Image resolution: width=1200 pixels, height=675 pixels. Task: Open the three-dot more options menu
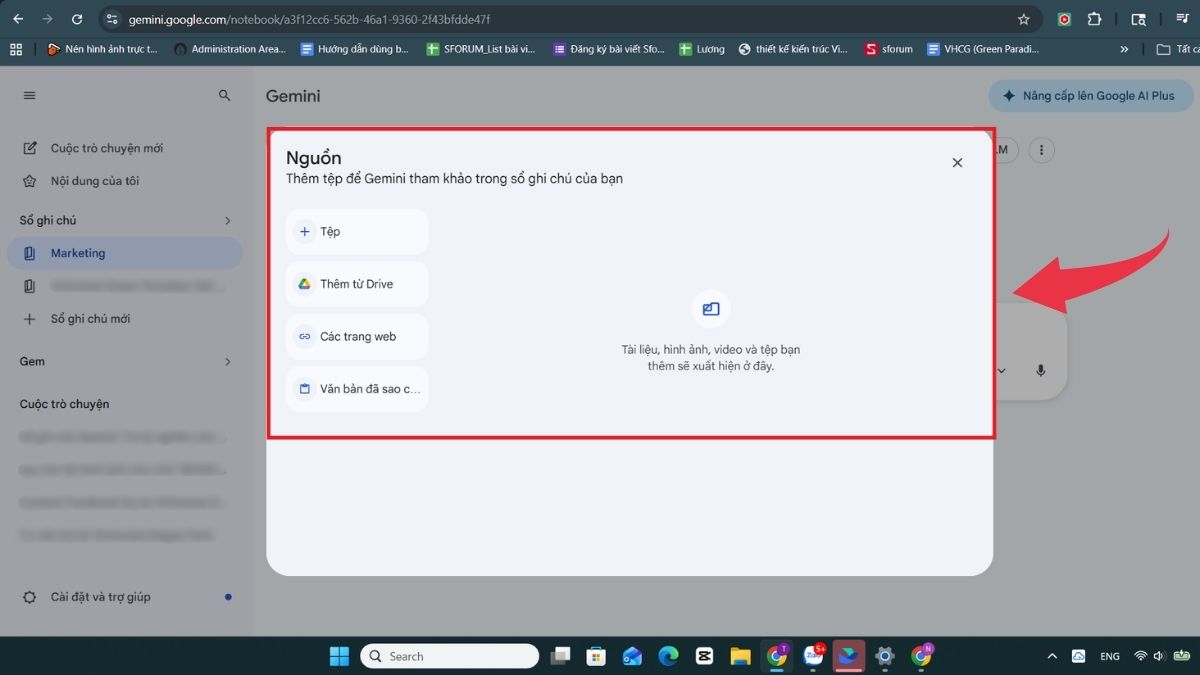point(1042,150)
